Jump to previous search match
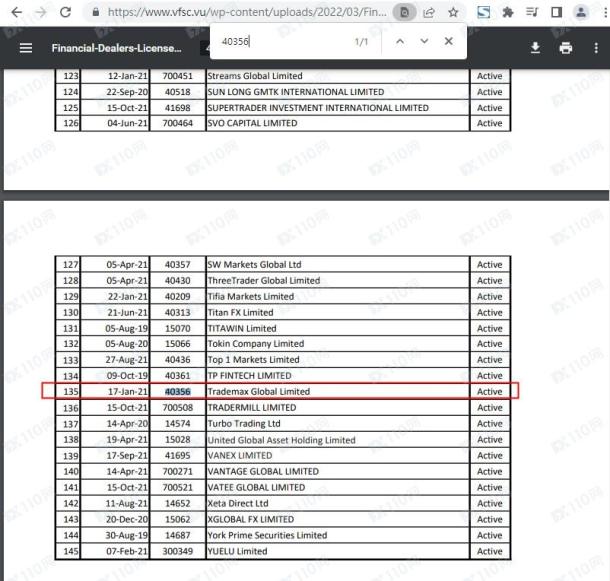610x581 pixels. point(400,41)
